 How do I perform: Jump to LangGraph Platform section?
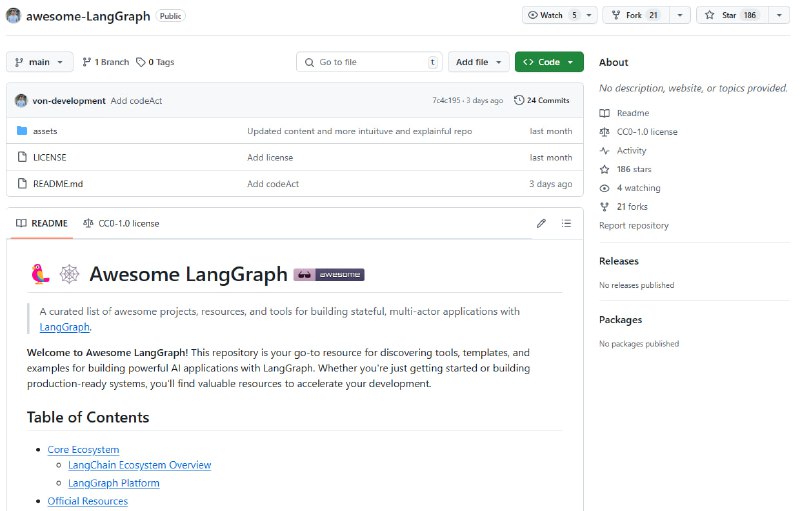(x=113, y=483)
